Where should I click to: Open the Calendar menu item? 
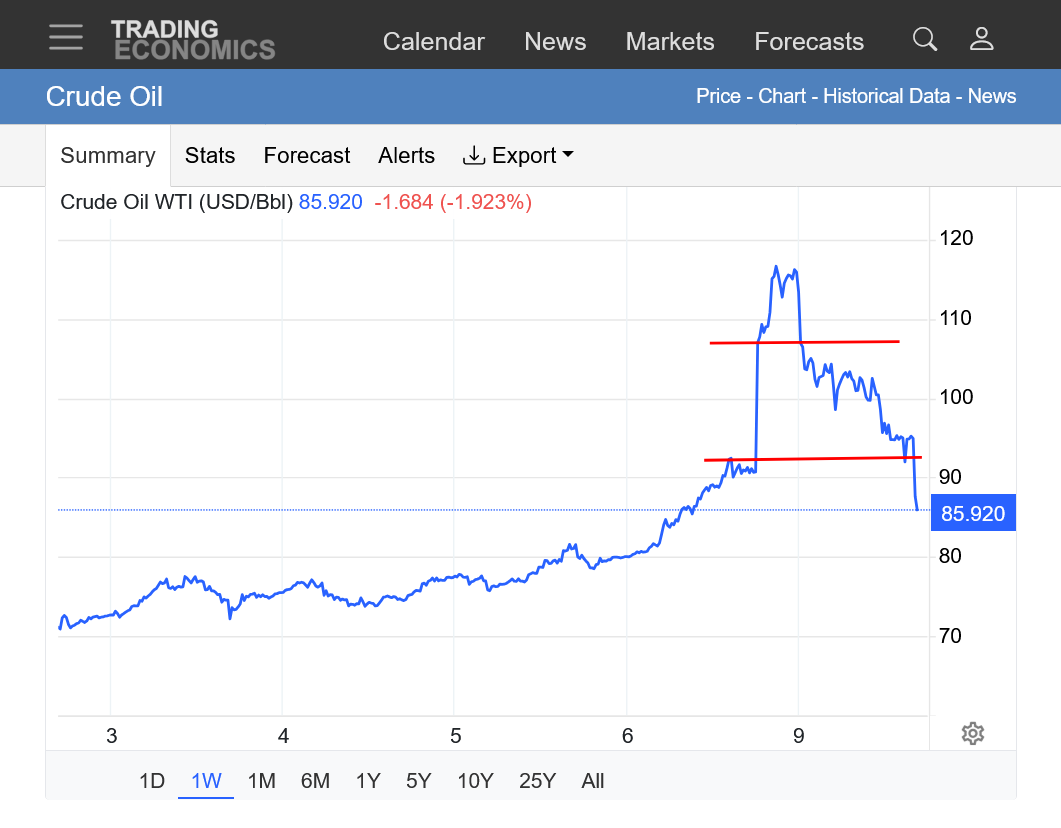434,42
